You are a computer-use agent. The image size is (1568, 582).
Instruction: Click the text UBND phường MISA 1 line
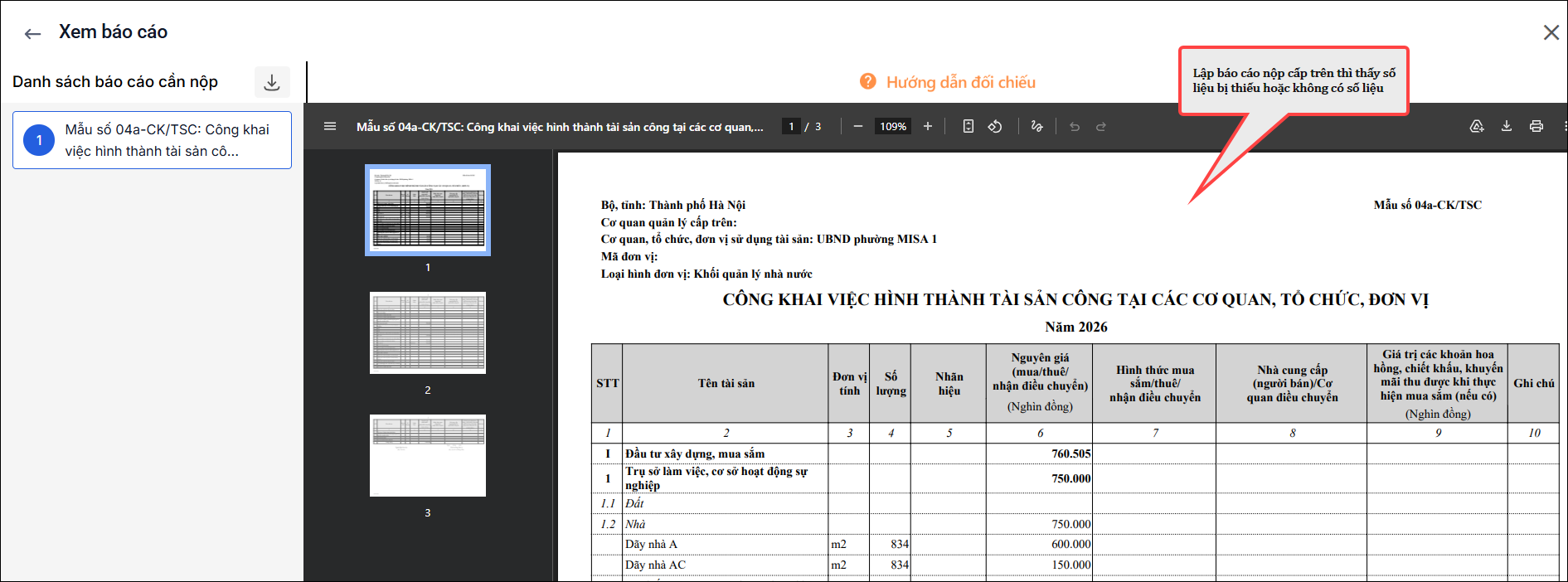click(769, 239)
